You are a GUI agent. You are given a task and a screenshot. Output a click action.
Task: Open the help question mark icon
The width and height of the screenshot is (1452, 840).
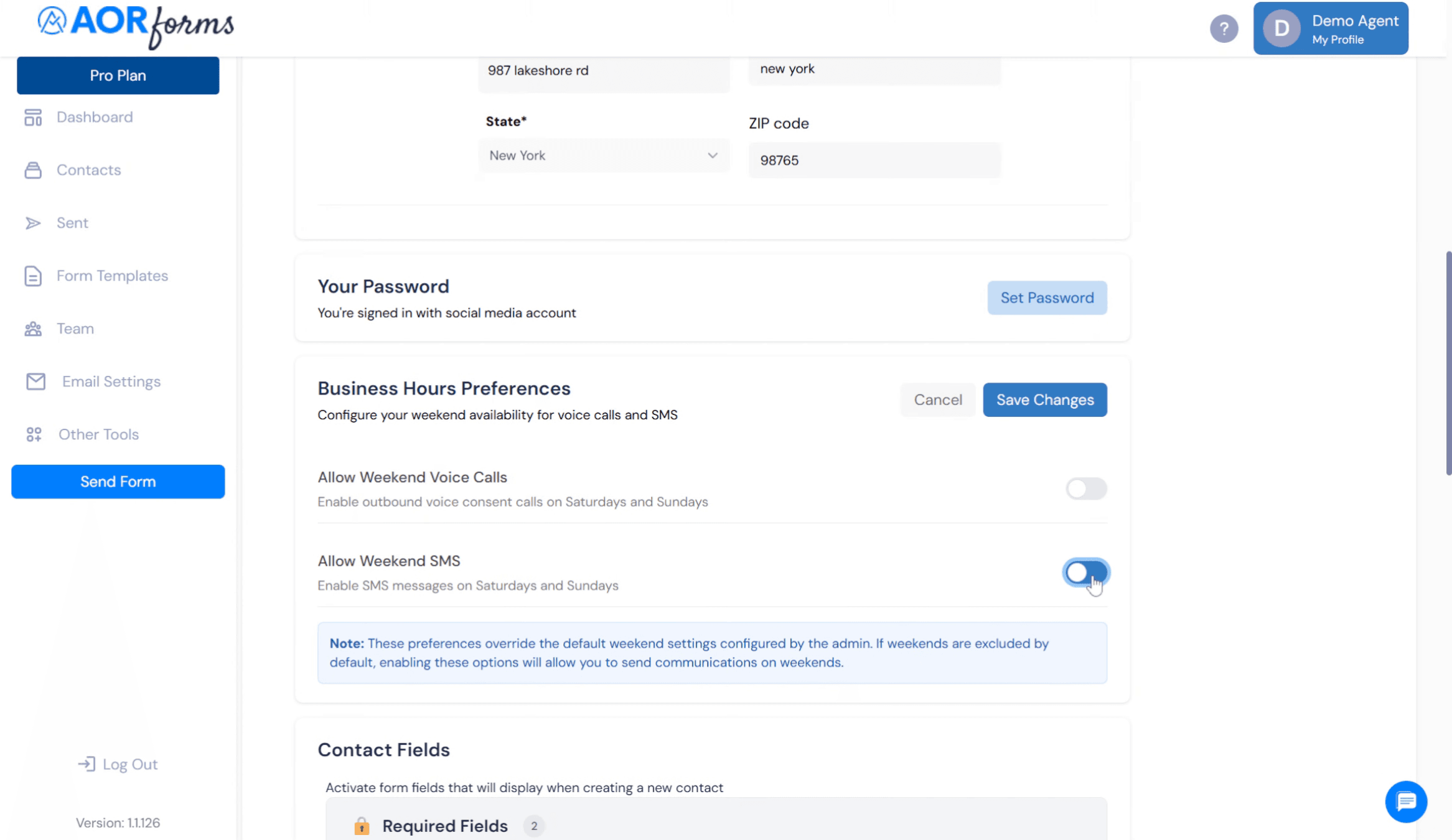[x=1224, y=29]
